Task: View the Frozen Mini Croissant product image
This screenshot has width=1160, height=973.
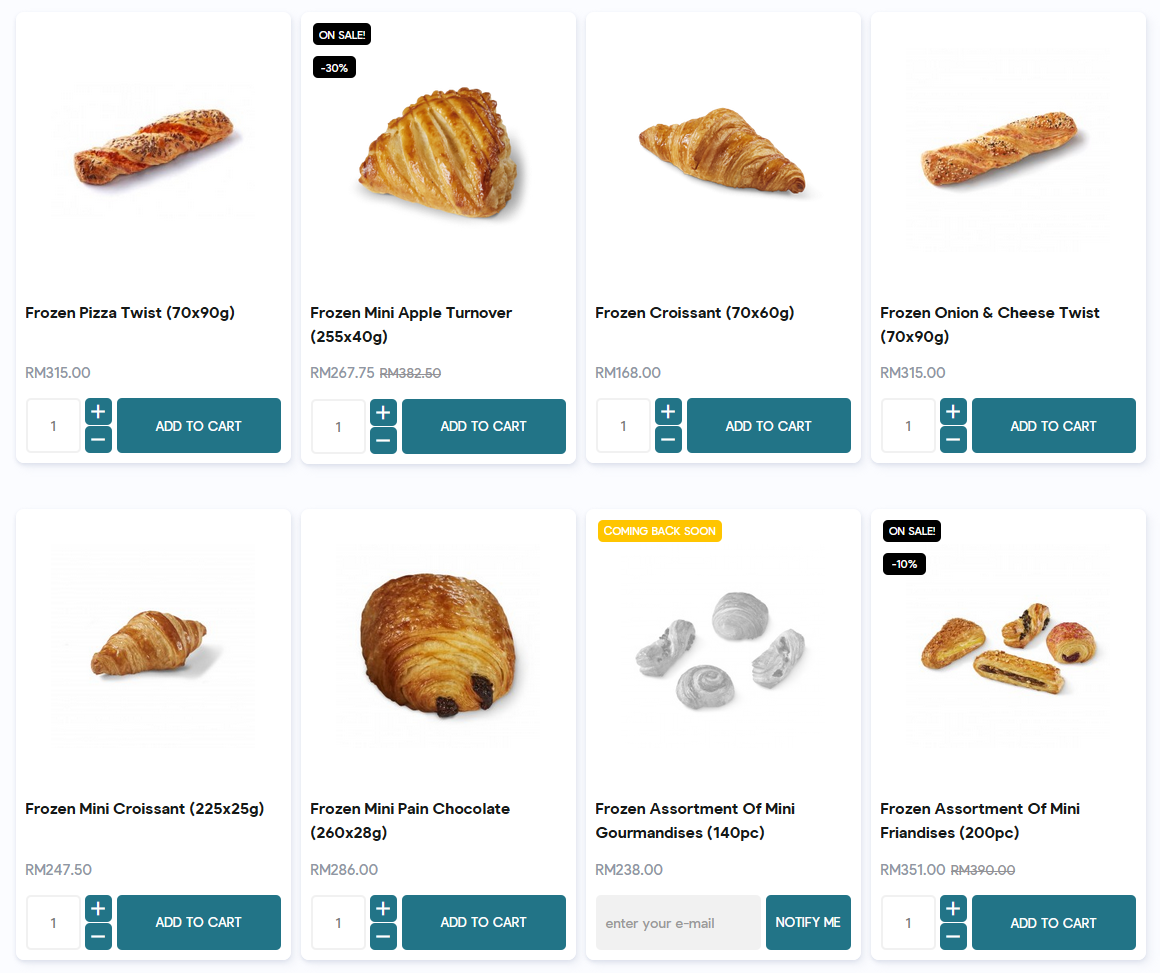Action: [152, 645]
